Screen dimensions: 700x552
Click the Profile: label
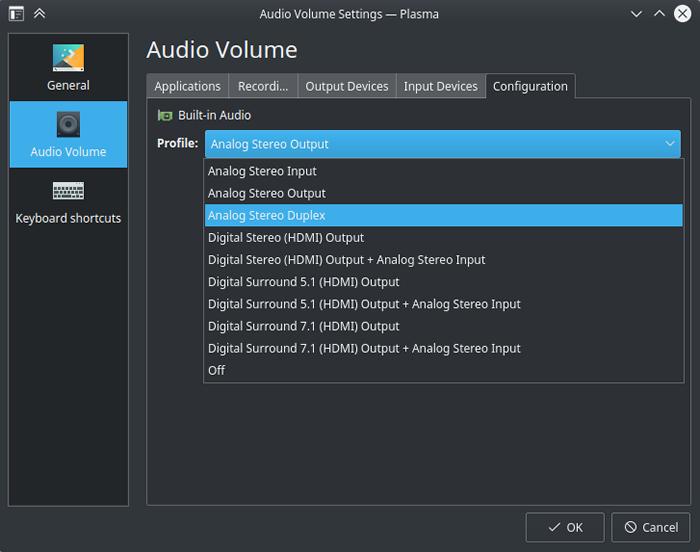[x=177, y=143]
